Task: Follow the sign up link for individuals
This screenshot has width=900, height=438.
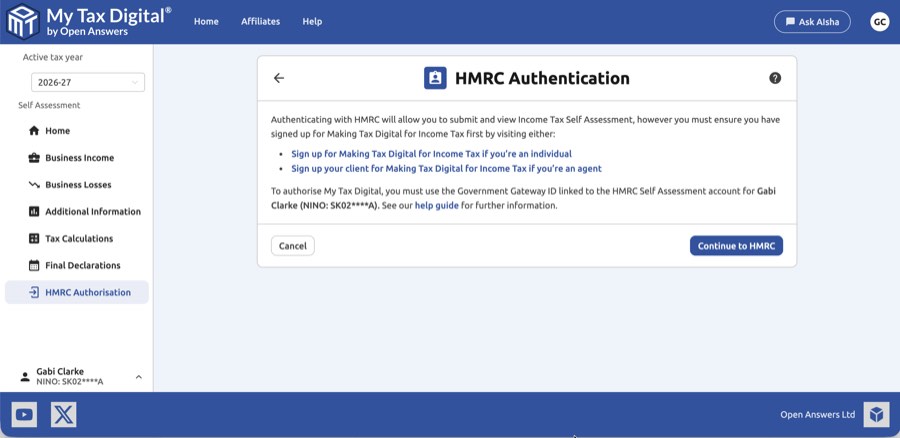Action: (x=431, y=154)
